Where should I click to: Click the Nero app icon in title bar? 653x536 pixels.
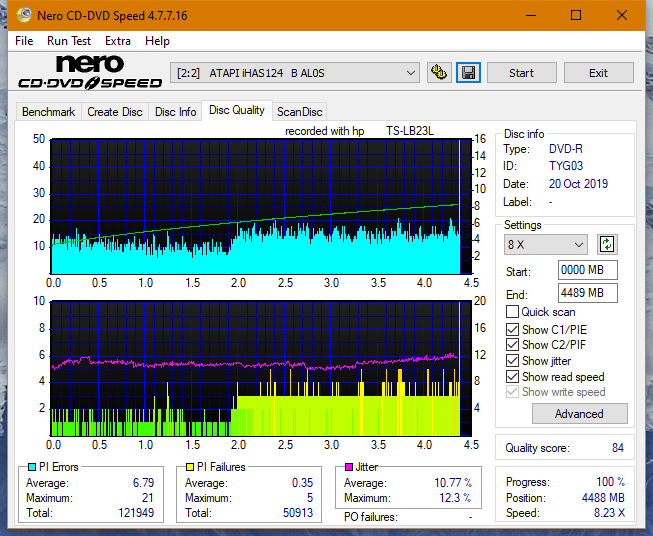coord(24,15)
